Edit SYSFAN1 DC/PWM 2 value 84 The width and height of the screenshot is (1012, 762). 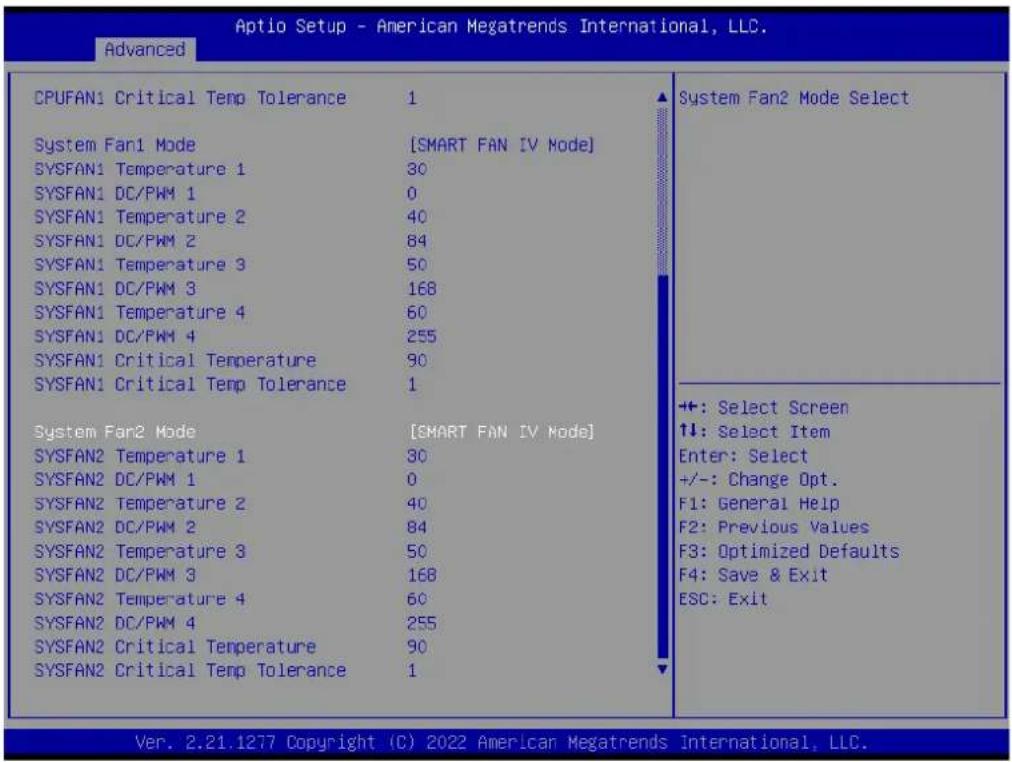pos(417,241)
